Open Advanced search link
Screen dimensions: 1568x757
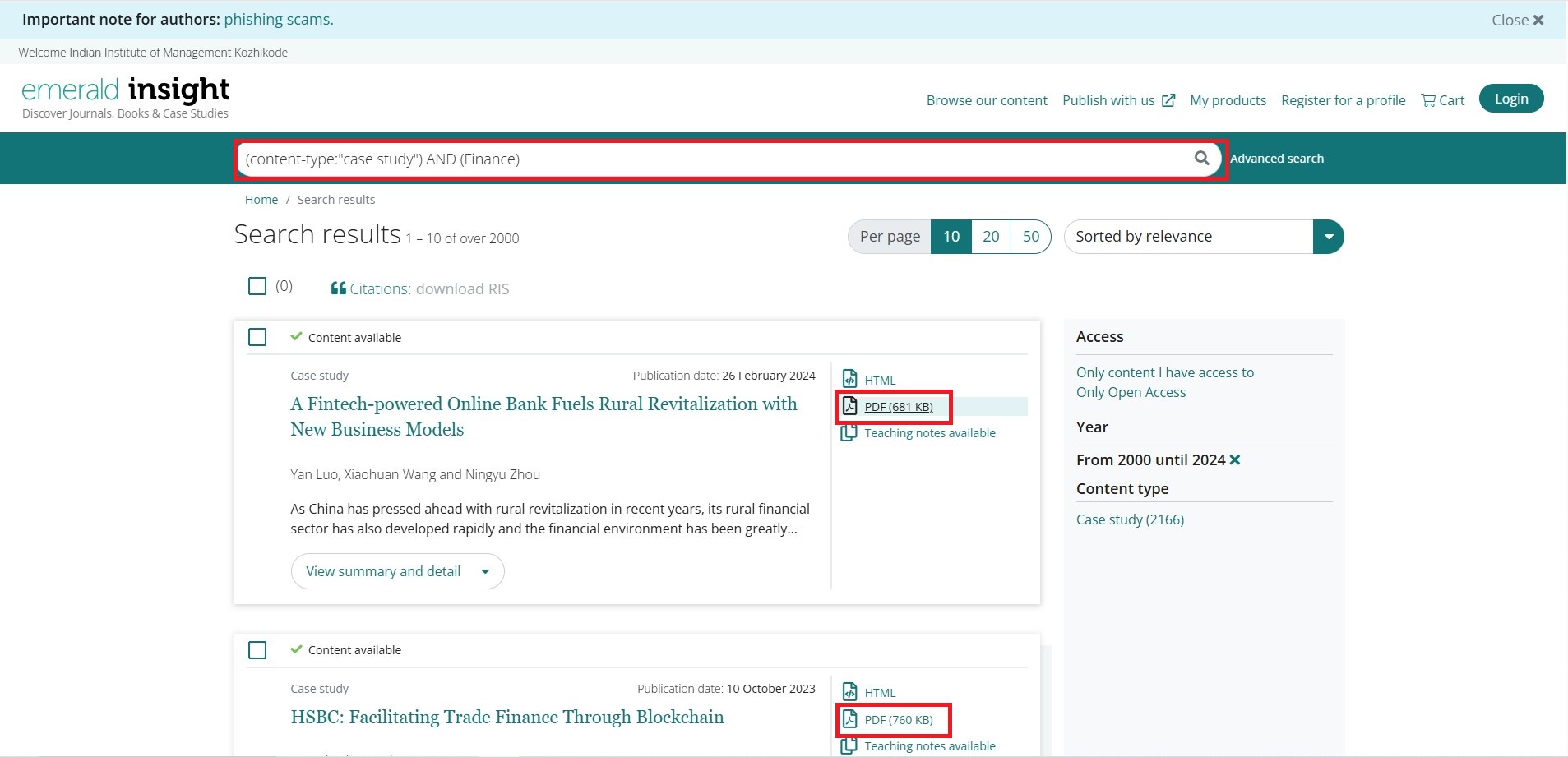[1276, 159]
